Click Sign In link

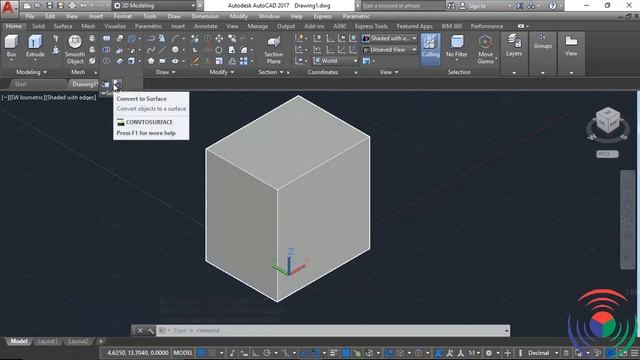477,6
